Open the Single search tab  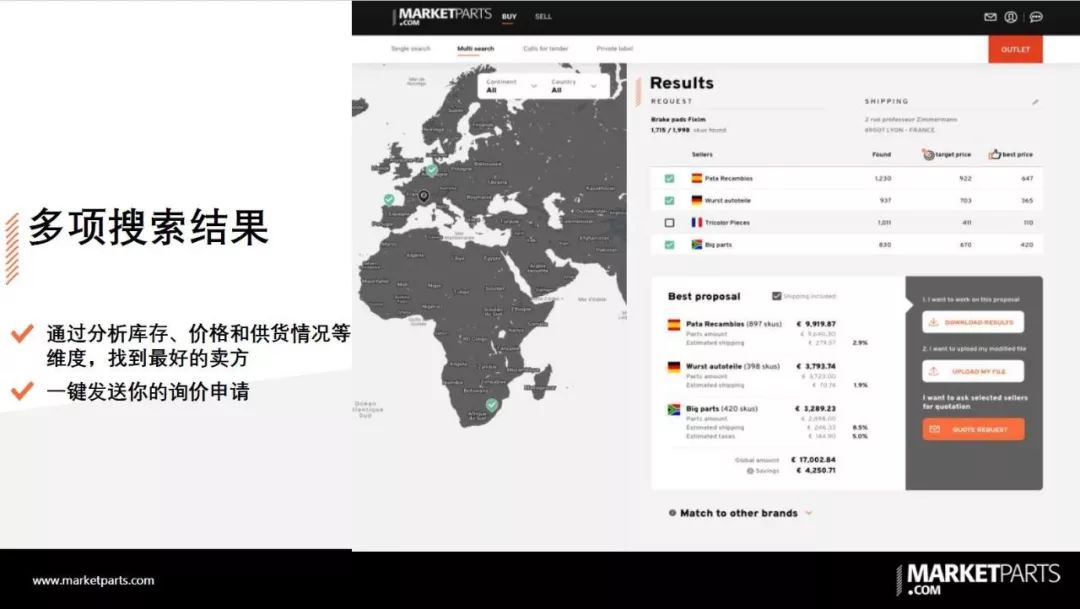pyautogui.click(x=411, y=49)
